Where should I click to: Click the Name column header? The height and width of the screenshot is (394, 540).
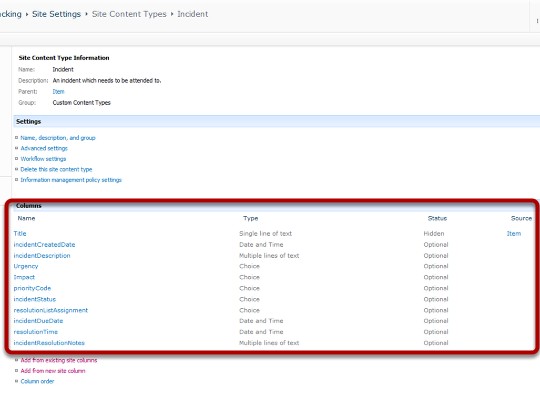coord(27,218)
